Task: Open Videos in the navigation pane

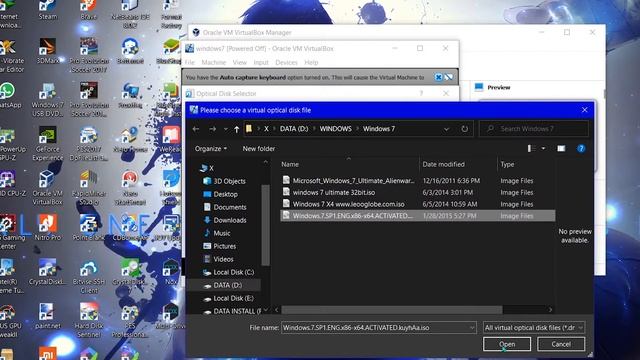Action: tap(218, 259)
